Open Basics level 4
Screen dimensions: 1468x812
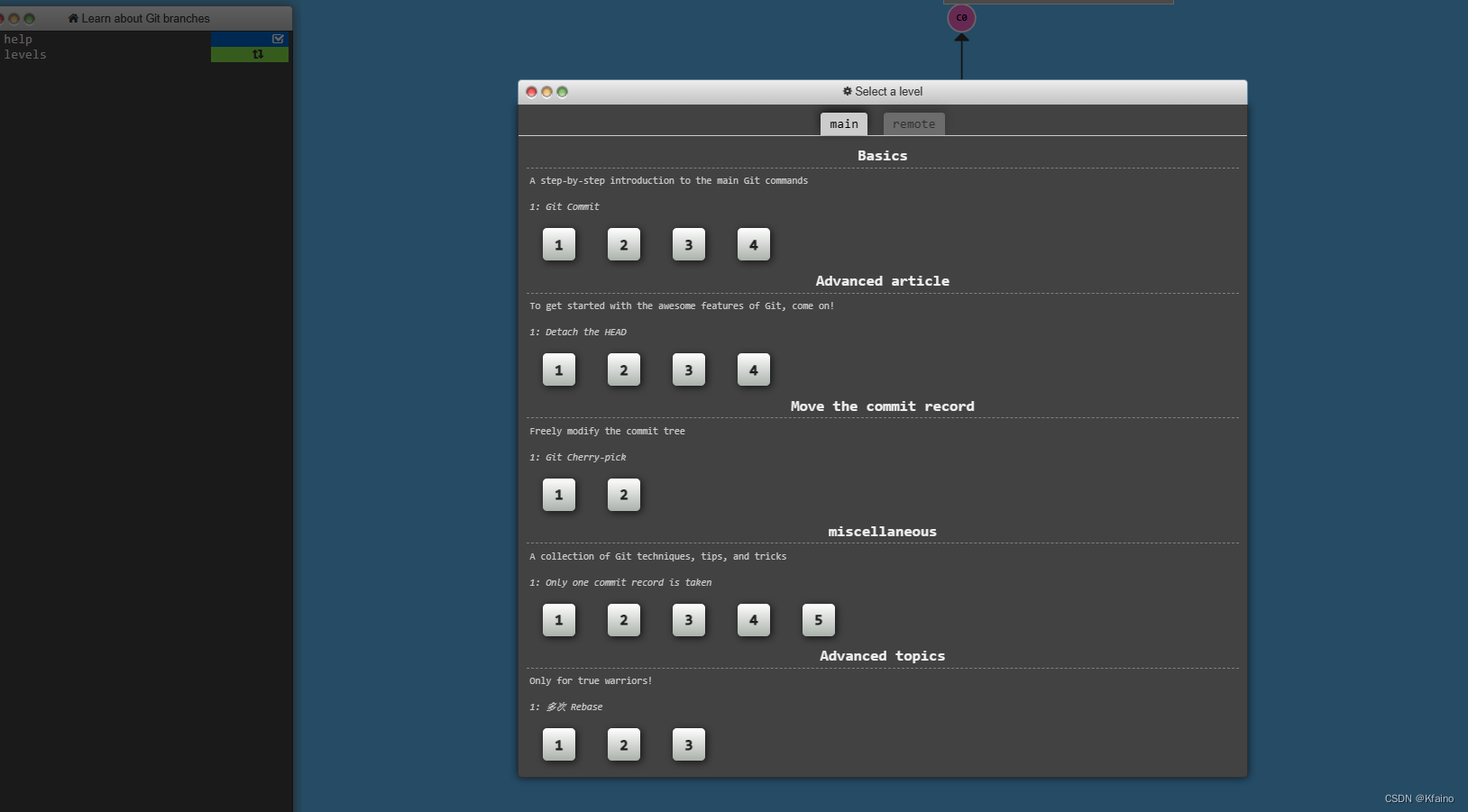pyautogui.click(x=754, y=244)
